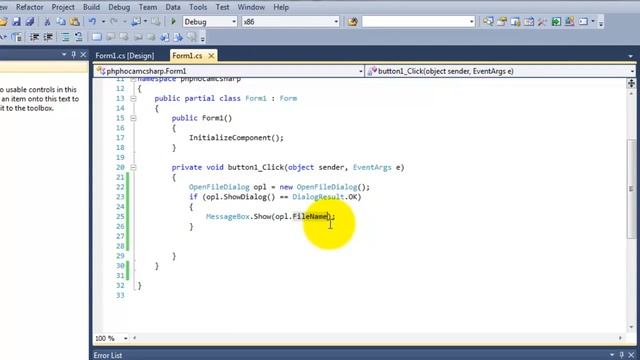The height and width of the screenshot is (360, 640).
Task: Click the Navigate Forward icon
Action: 156,22
